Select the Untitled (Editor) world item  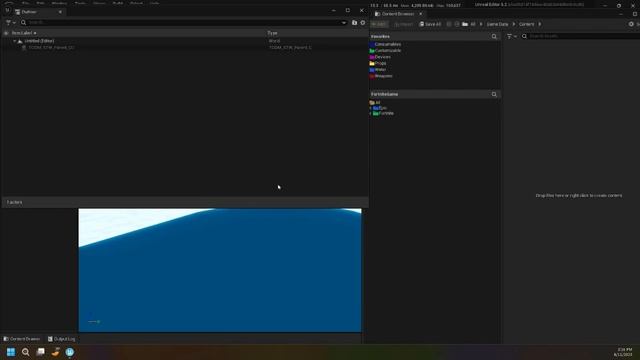[x=39, y=41]
